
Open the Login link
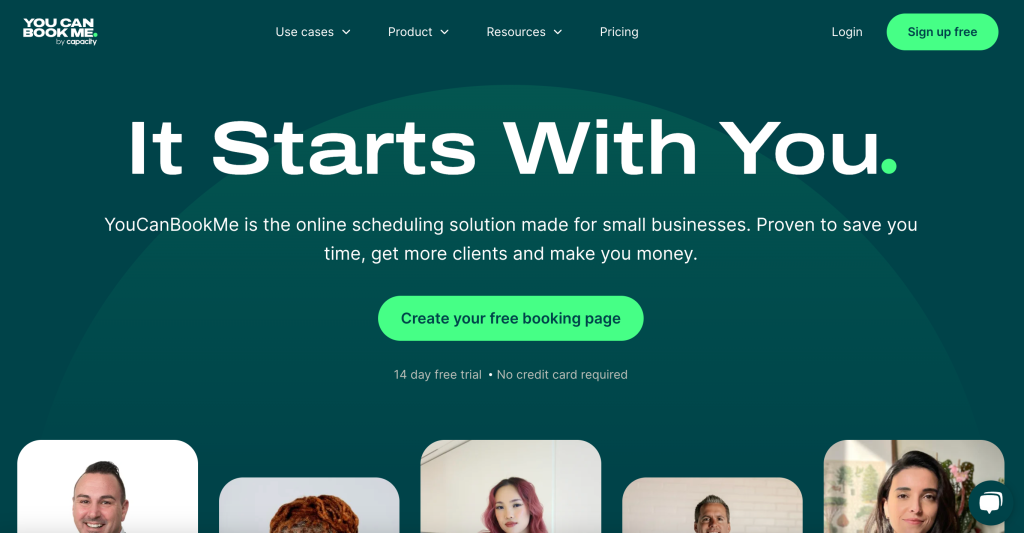(x=847, y=32)
